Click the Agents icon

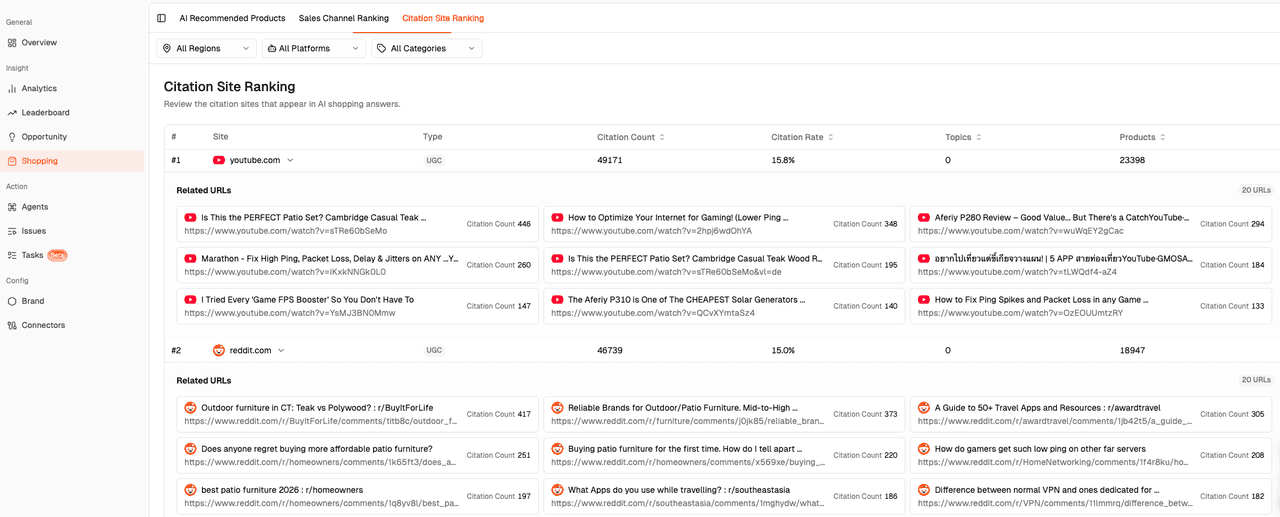12,206
